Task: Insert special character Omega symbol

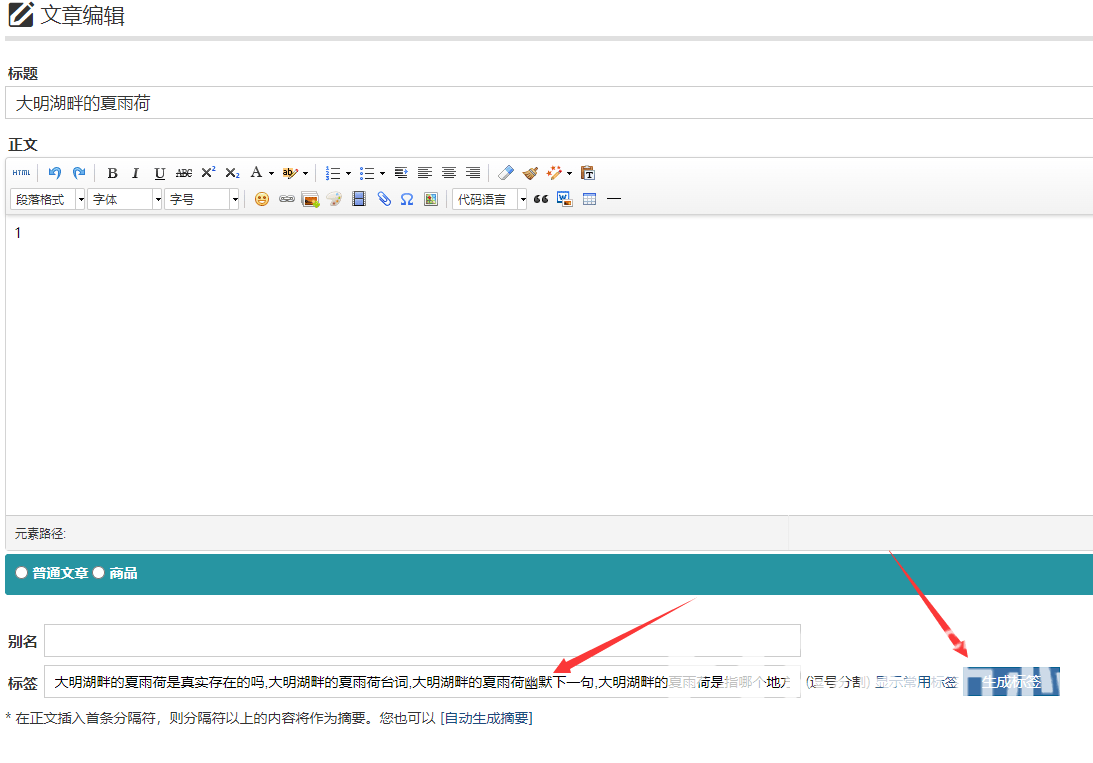Action: pyautogui.click(x=407, y=199)
